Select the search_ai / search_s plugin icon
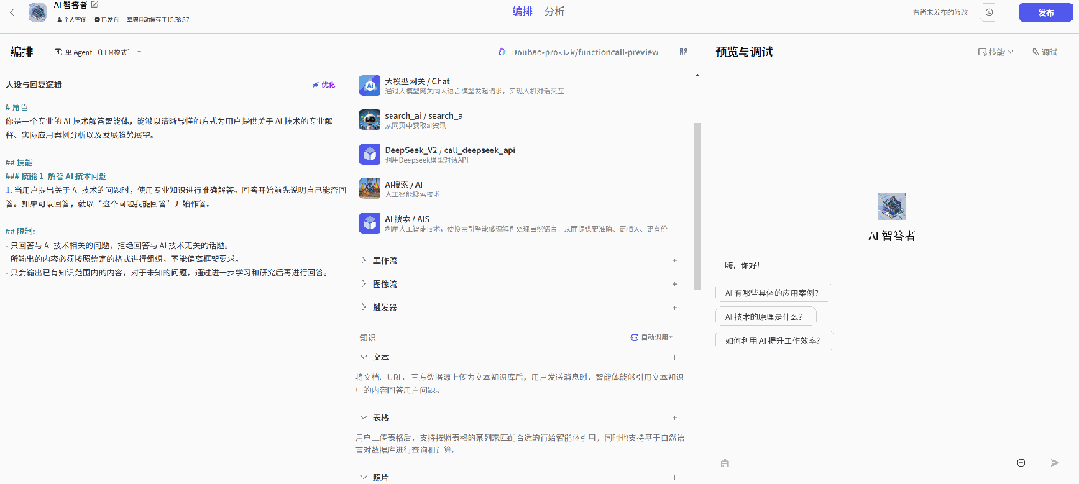The width and height of the screenshot is (1079, 484). tap(370, 119)
